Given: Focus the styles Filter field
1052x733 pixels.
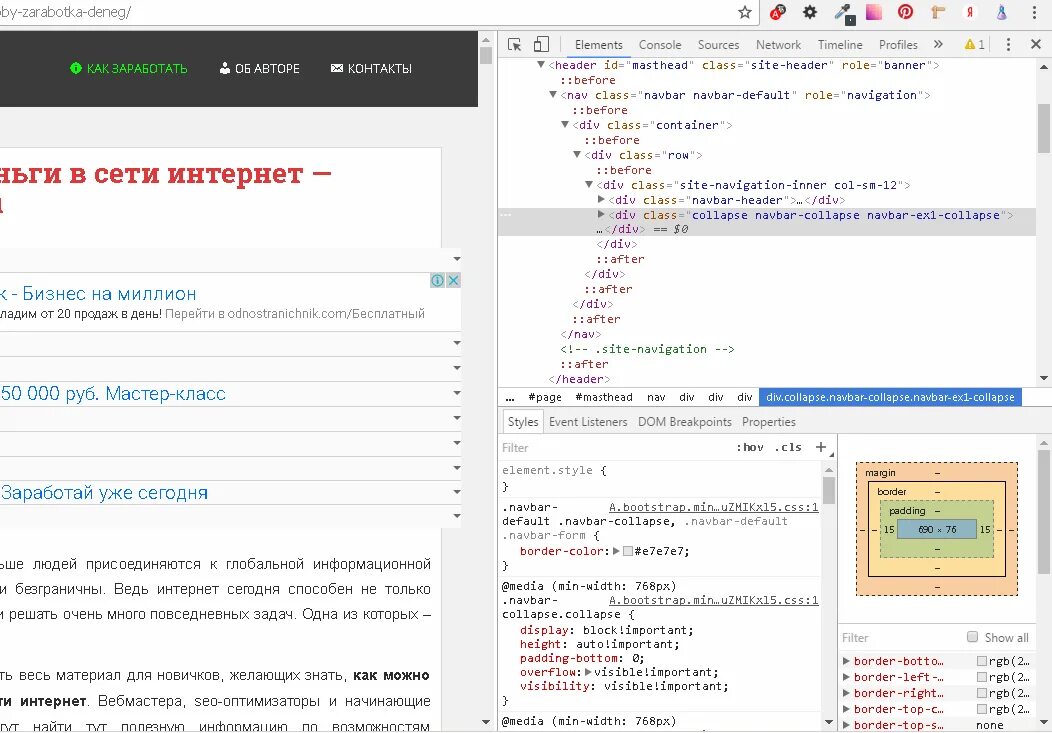Looking at the screenshot, I should (614, 447).
